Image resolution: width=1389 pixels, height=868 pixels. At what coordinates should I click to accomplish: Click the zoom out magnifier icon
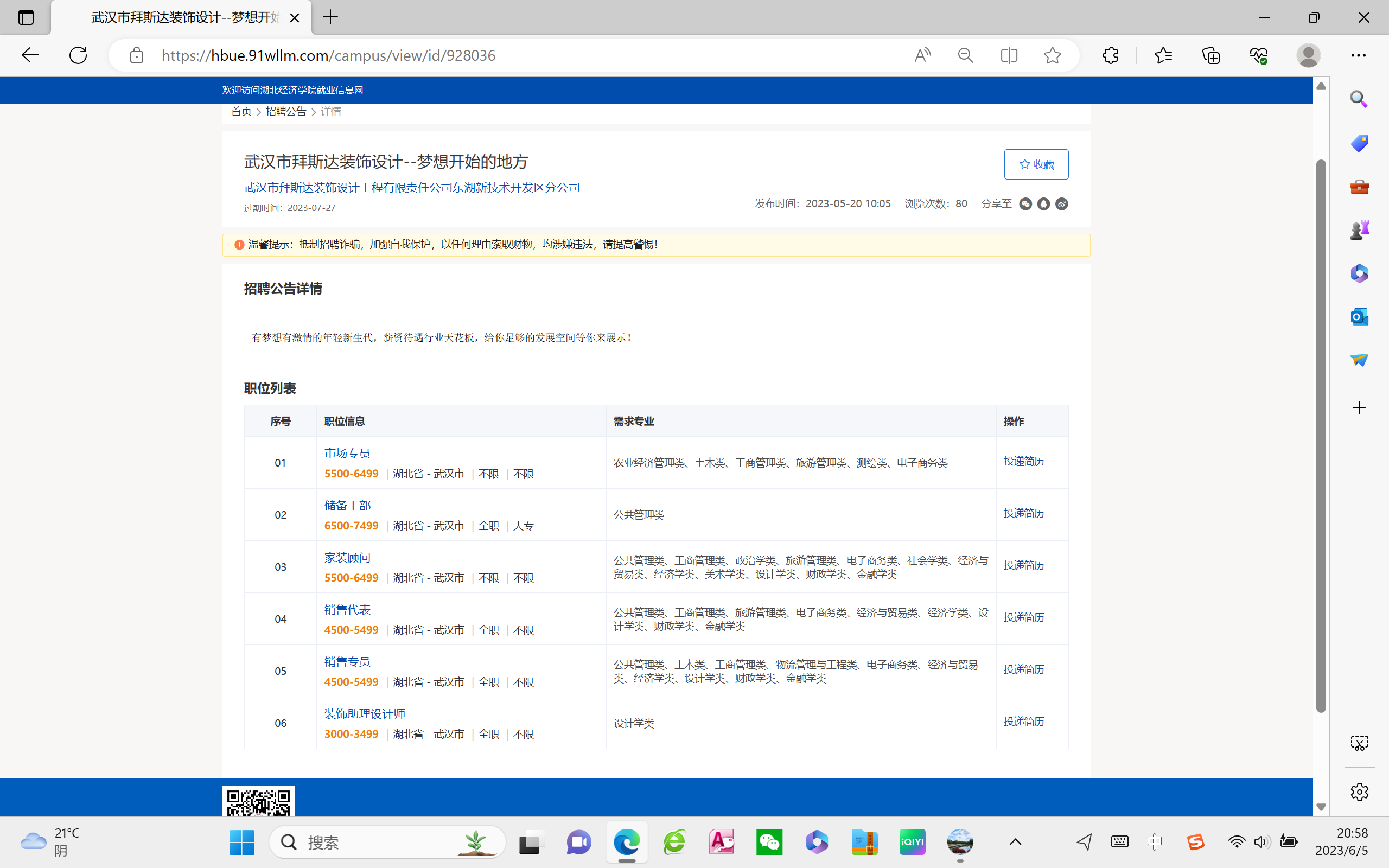coord(965,55)
